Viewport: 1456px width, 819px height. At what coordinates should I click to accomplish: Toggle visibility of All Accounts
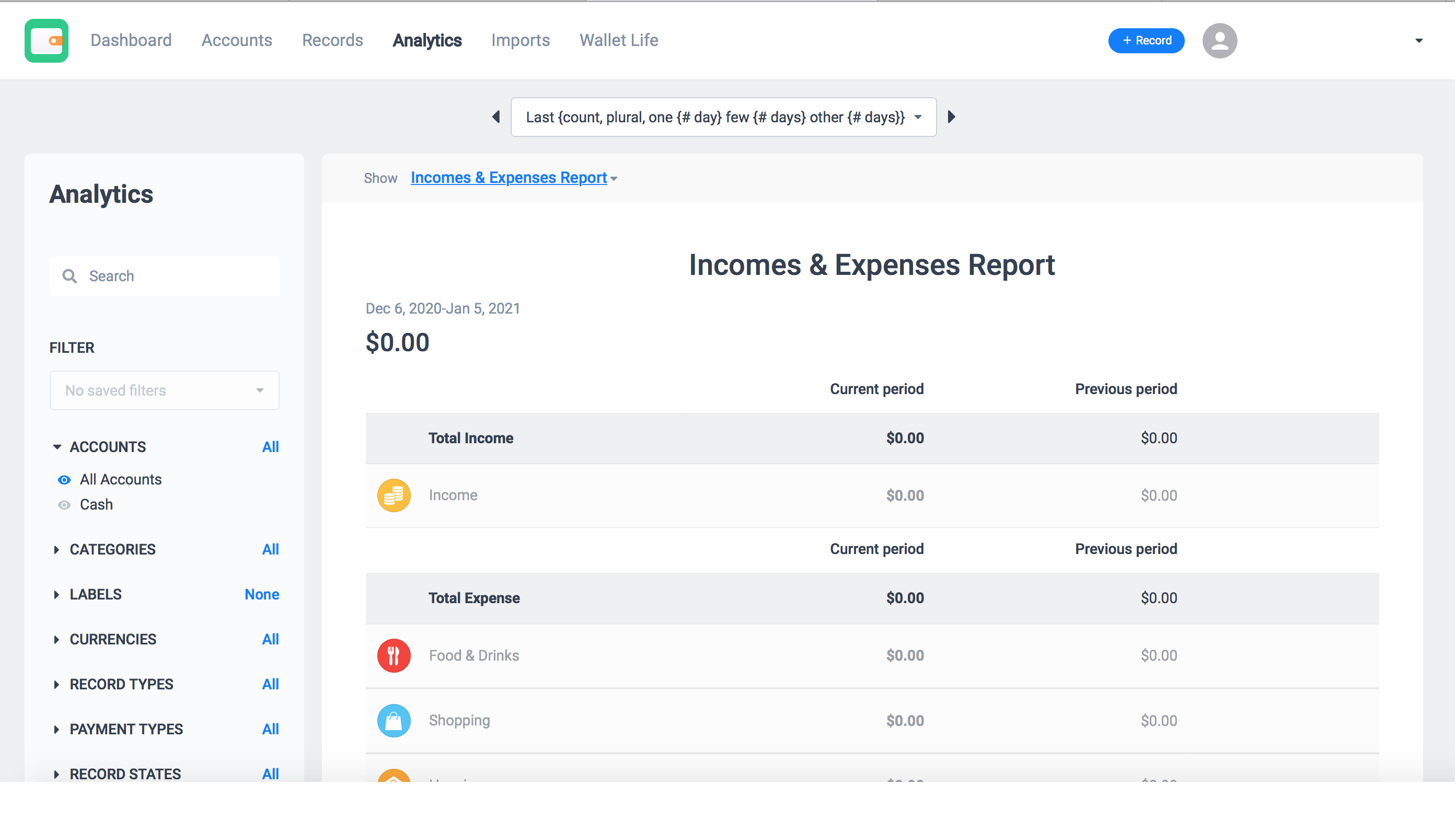pos(64,479)
